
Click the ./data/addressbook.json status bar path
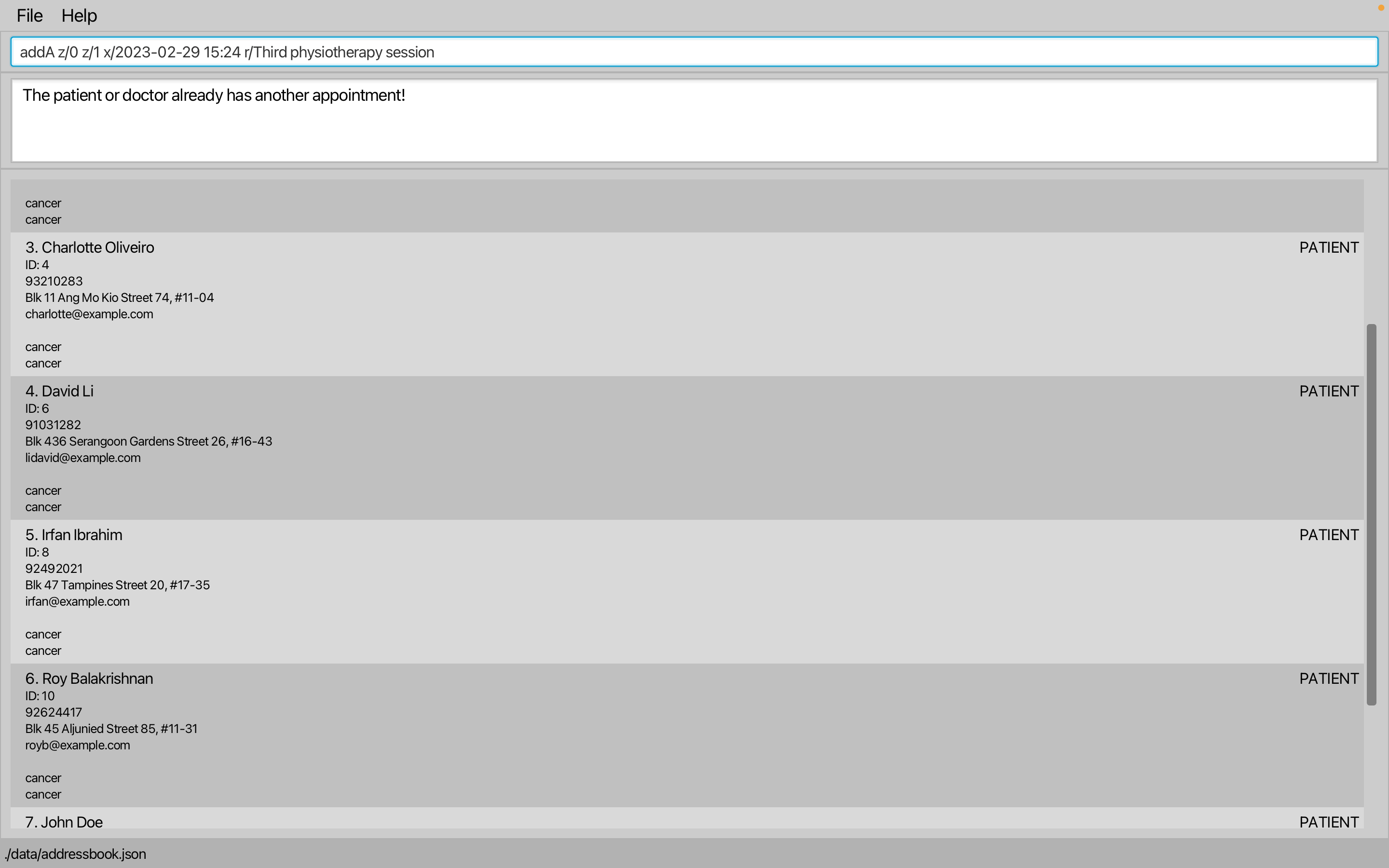tap(75, 854)
